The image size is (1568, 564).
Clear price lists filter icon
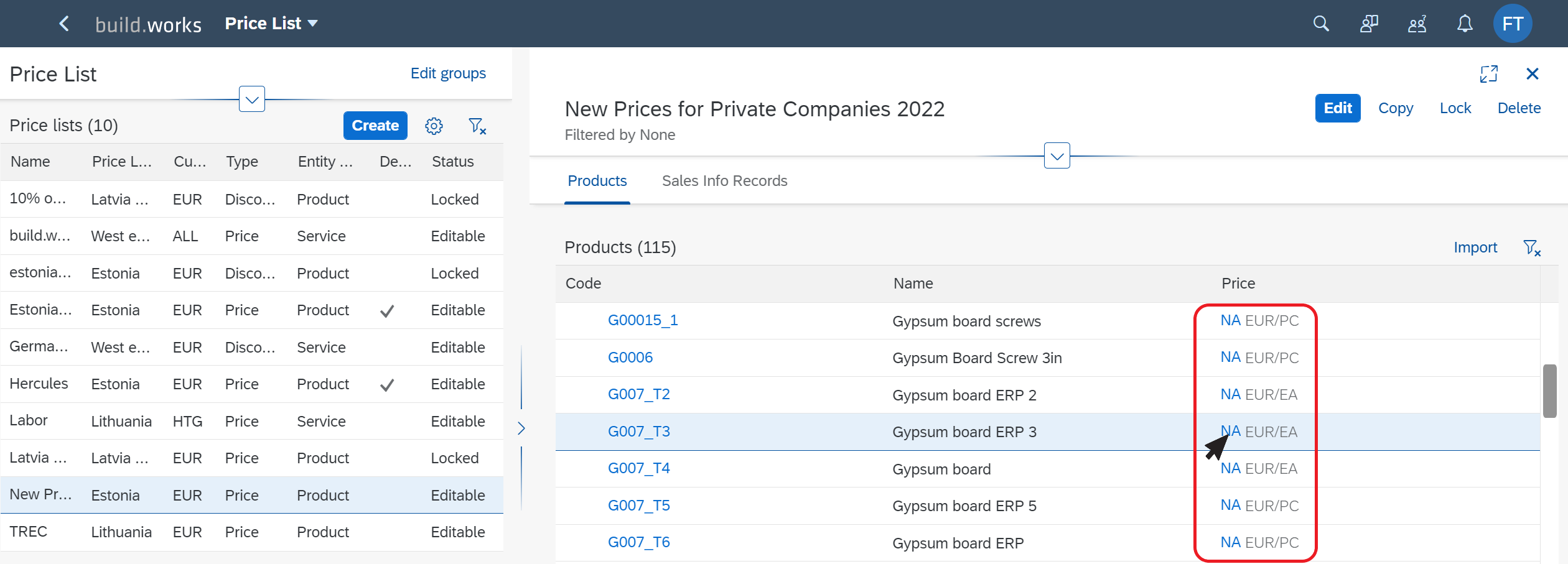tap(477, 126)
